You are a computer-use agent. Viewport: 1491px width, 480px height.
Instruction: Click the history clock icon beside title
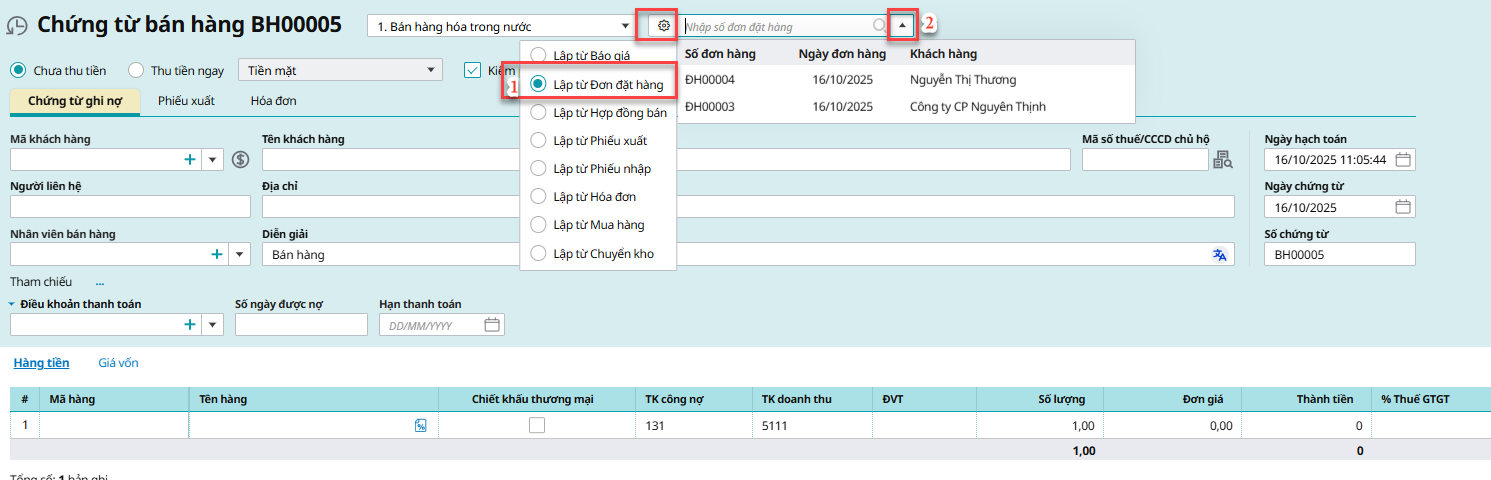[x=17, y=27]
